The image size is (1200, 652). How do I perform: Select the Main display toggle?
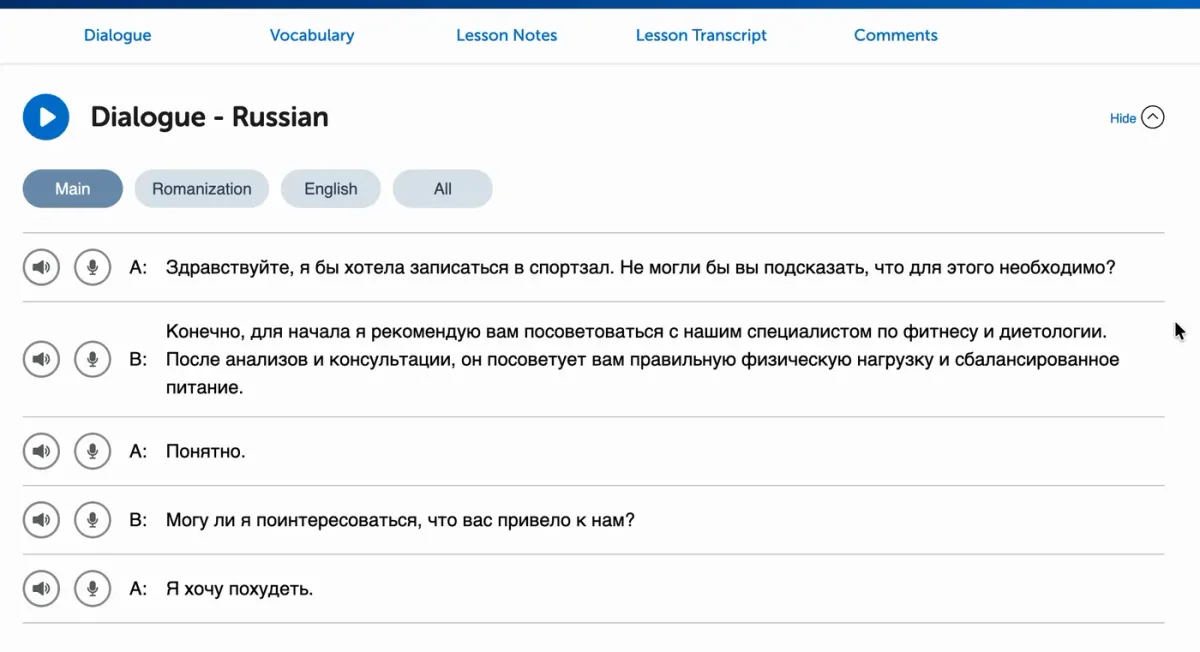[73, 189]
